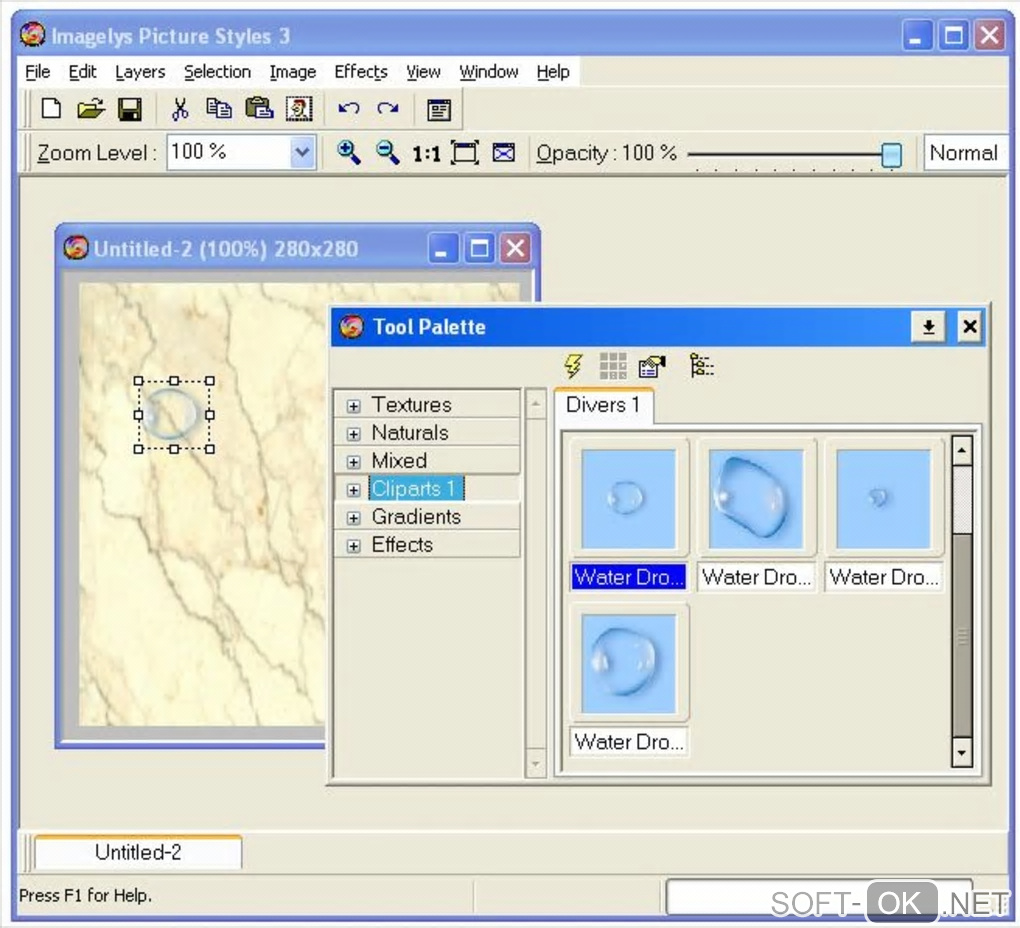This screenshot has height=928, width=1020.
Task: Click the Opacity slider handle
Action: (891, 155)
